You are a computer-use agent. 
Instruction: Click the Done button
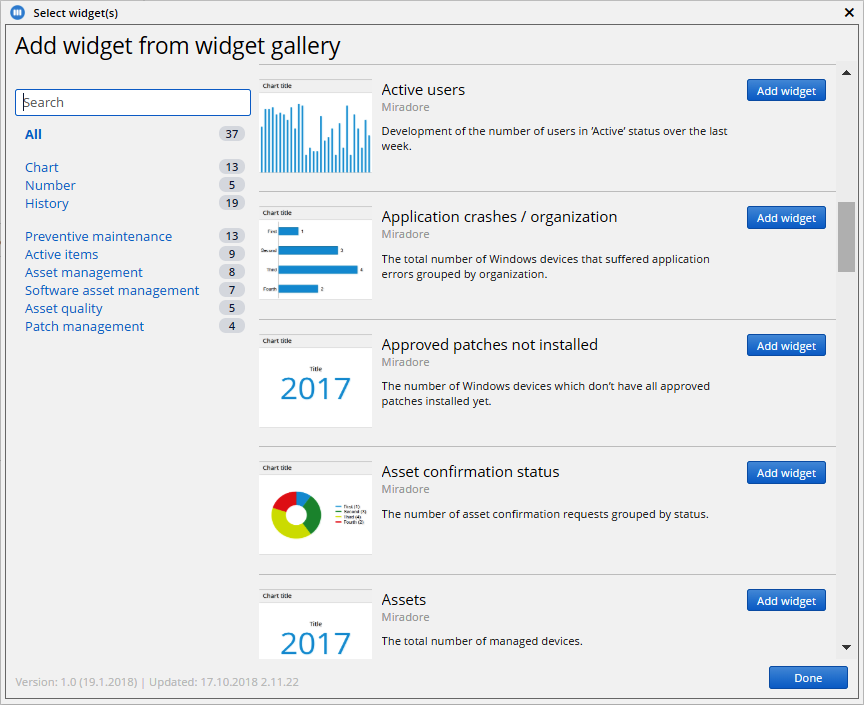[808, 677]
